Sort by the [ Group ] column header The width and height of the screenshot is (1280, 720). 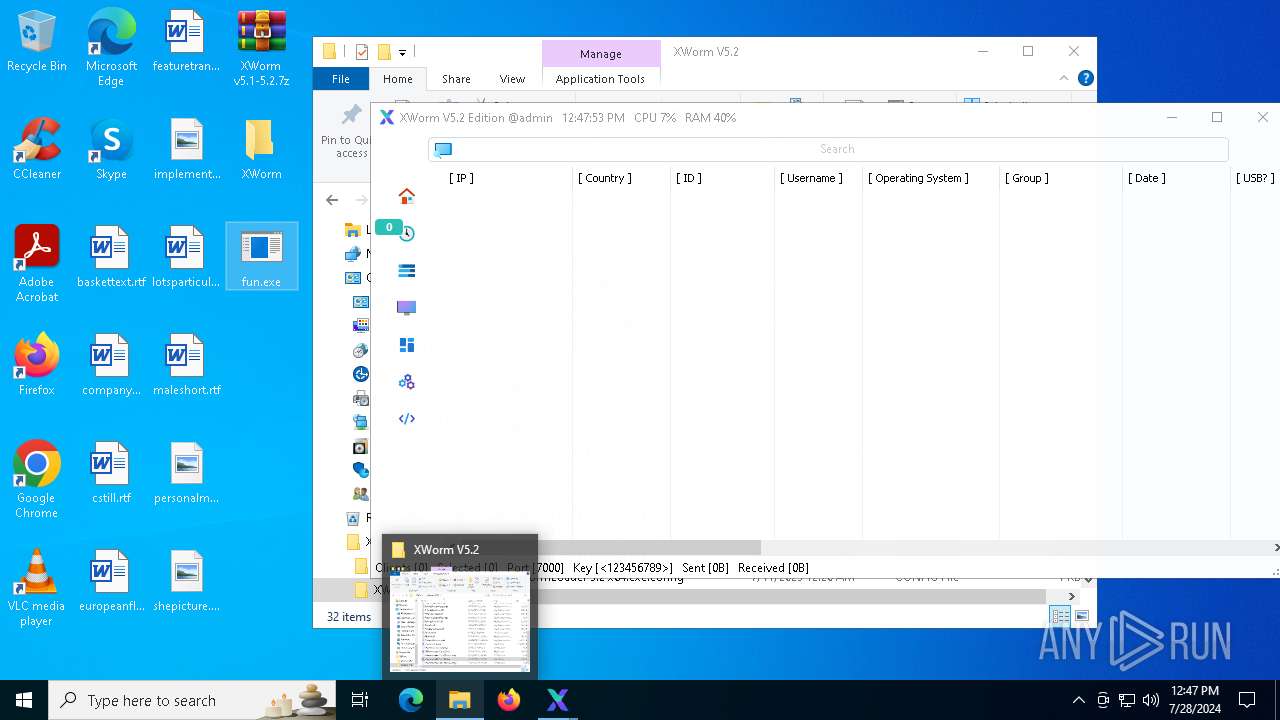pyautogui.click(x=1026, y=178)
